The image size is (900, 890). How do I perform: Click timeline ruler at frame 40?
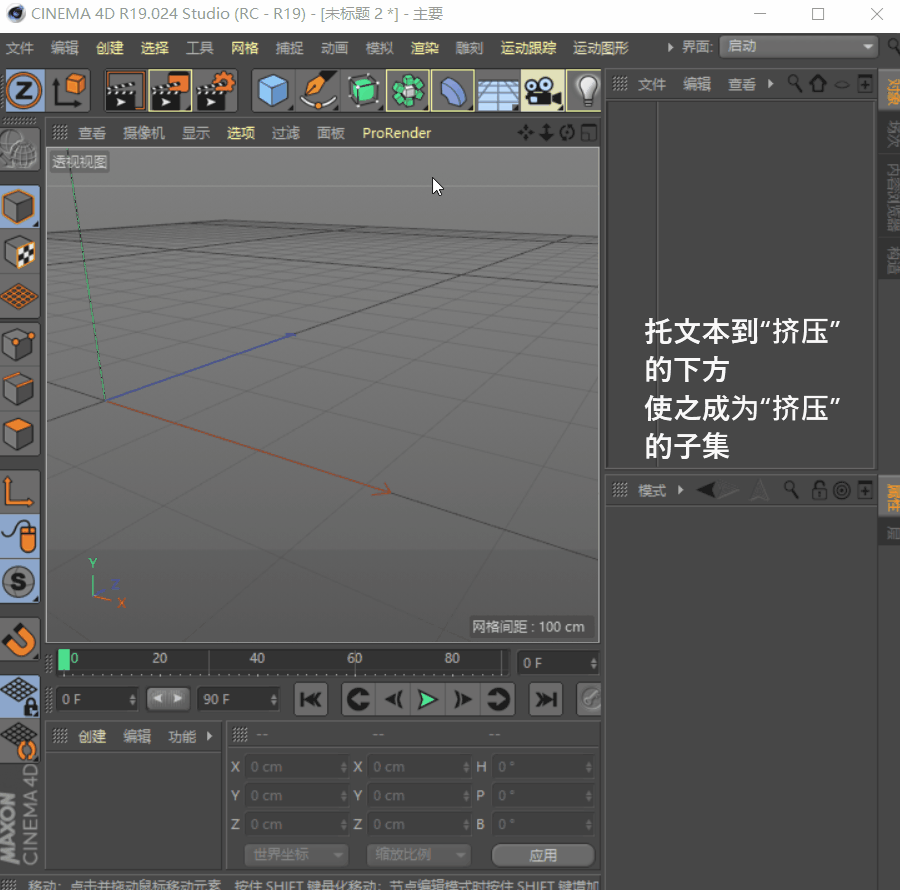[257, 659]
